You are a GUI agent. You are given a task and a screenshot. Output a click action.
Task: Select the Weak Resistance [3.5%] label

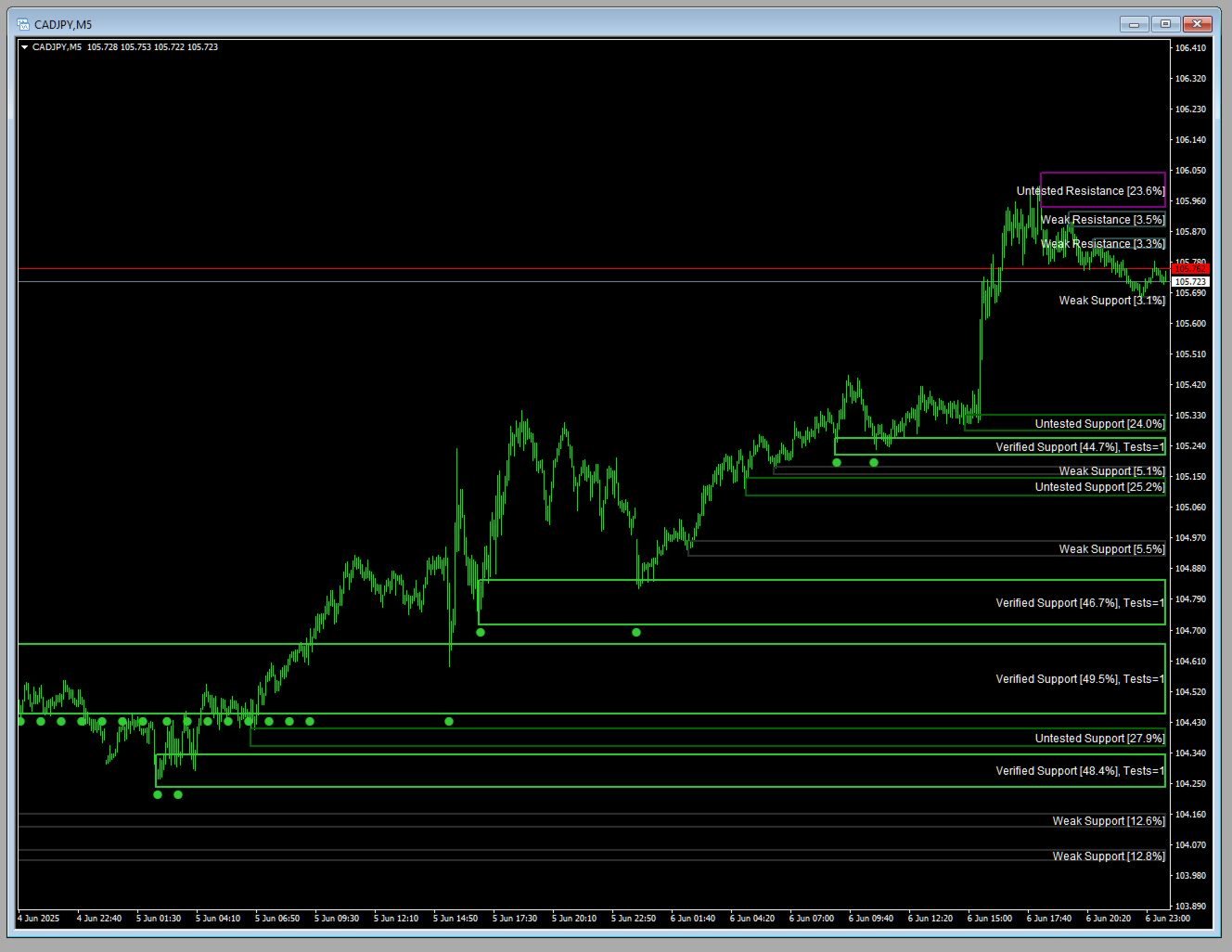(x=1102, y=219)
